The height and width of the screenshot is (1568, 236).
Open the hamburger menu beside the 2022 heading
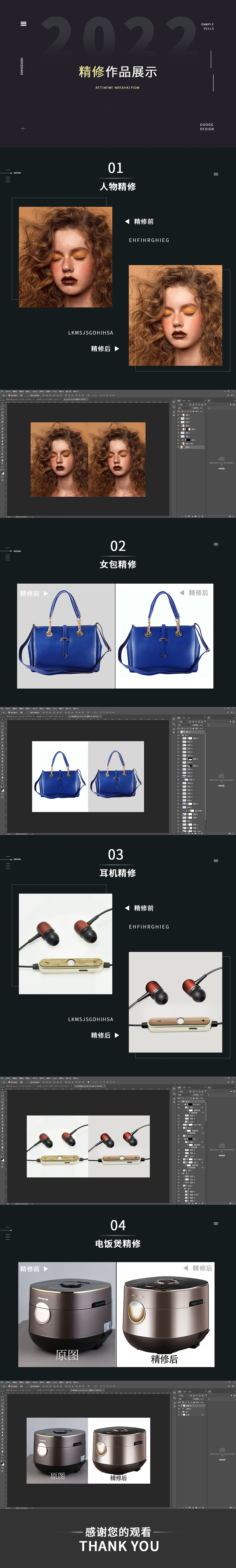(x=23, y=24)
